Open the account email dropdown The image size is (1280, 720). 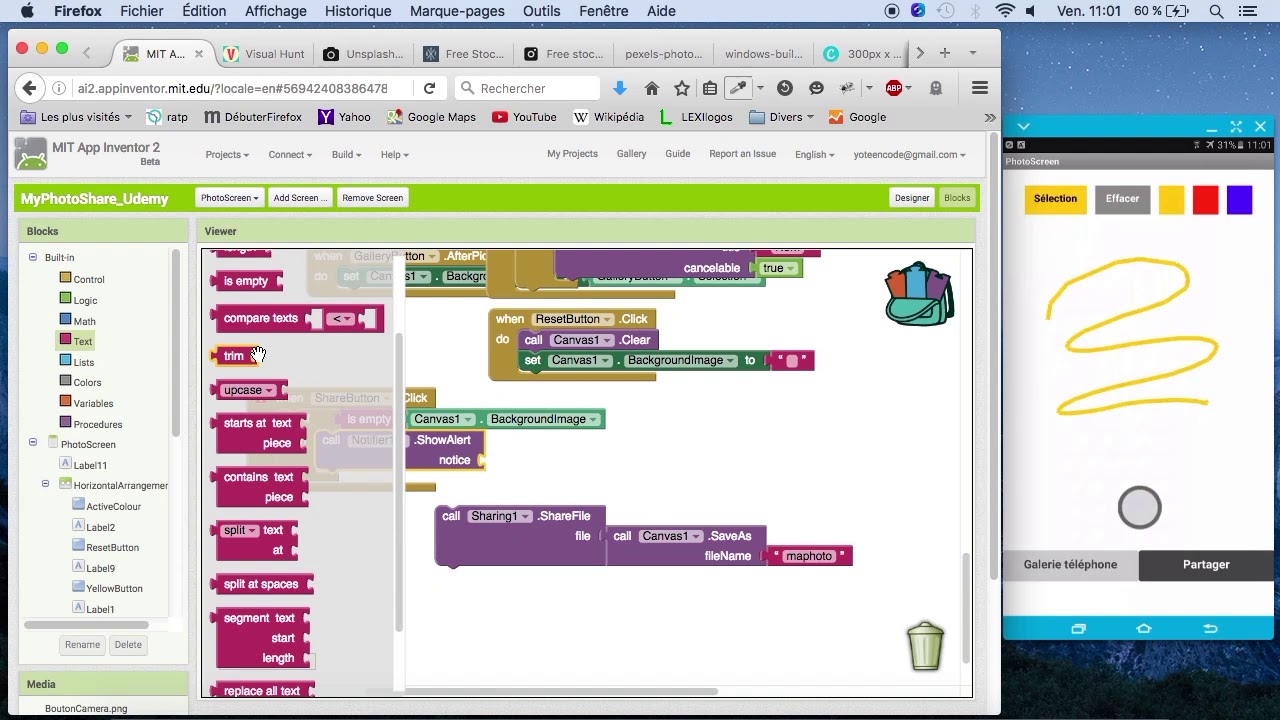tap(909, 154)
